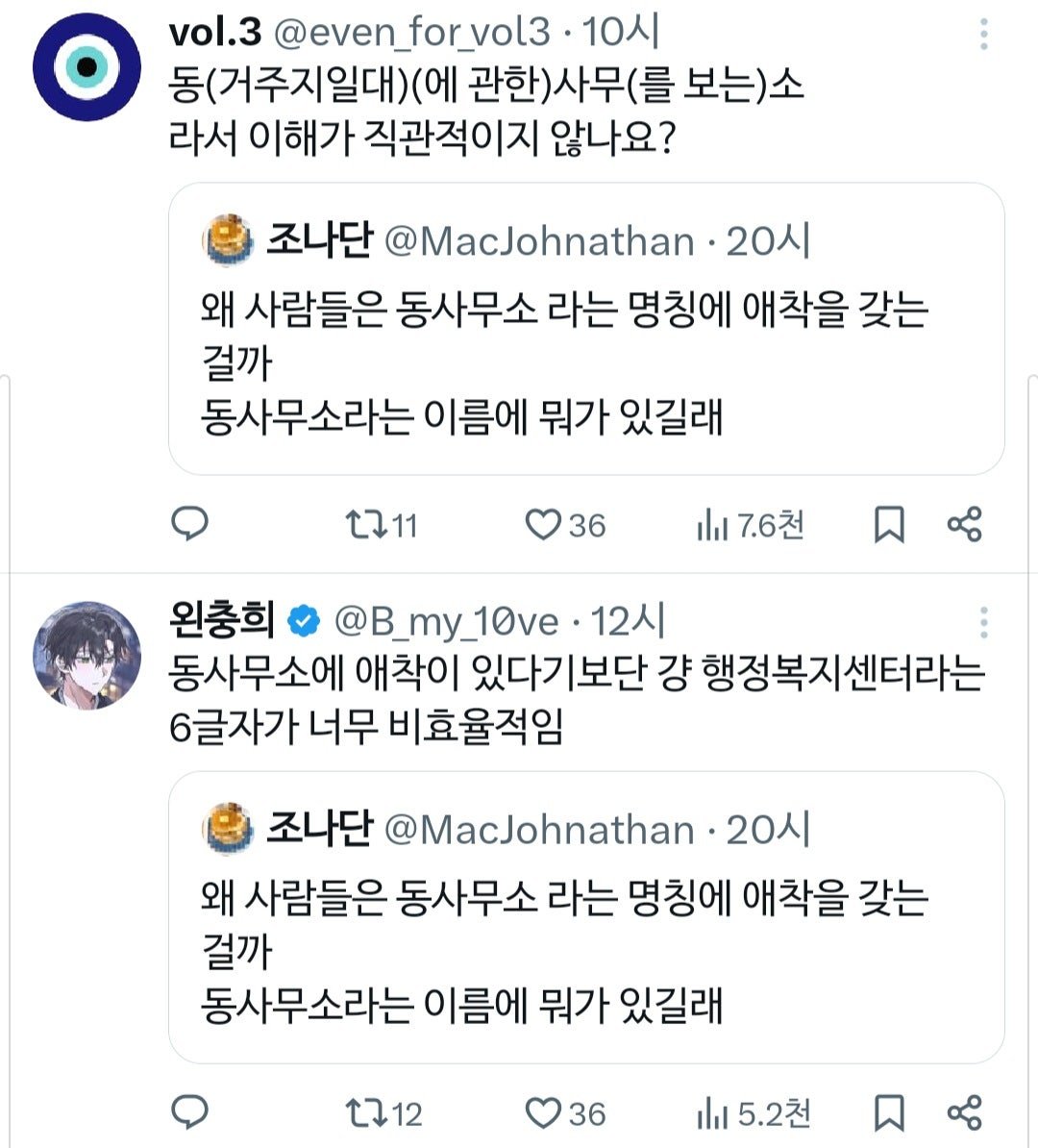
Task: Share 왼충희's tweet
Action: click(964, 1112)
